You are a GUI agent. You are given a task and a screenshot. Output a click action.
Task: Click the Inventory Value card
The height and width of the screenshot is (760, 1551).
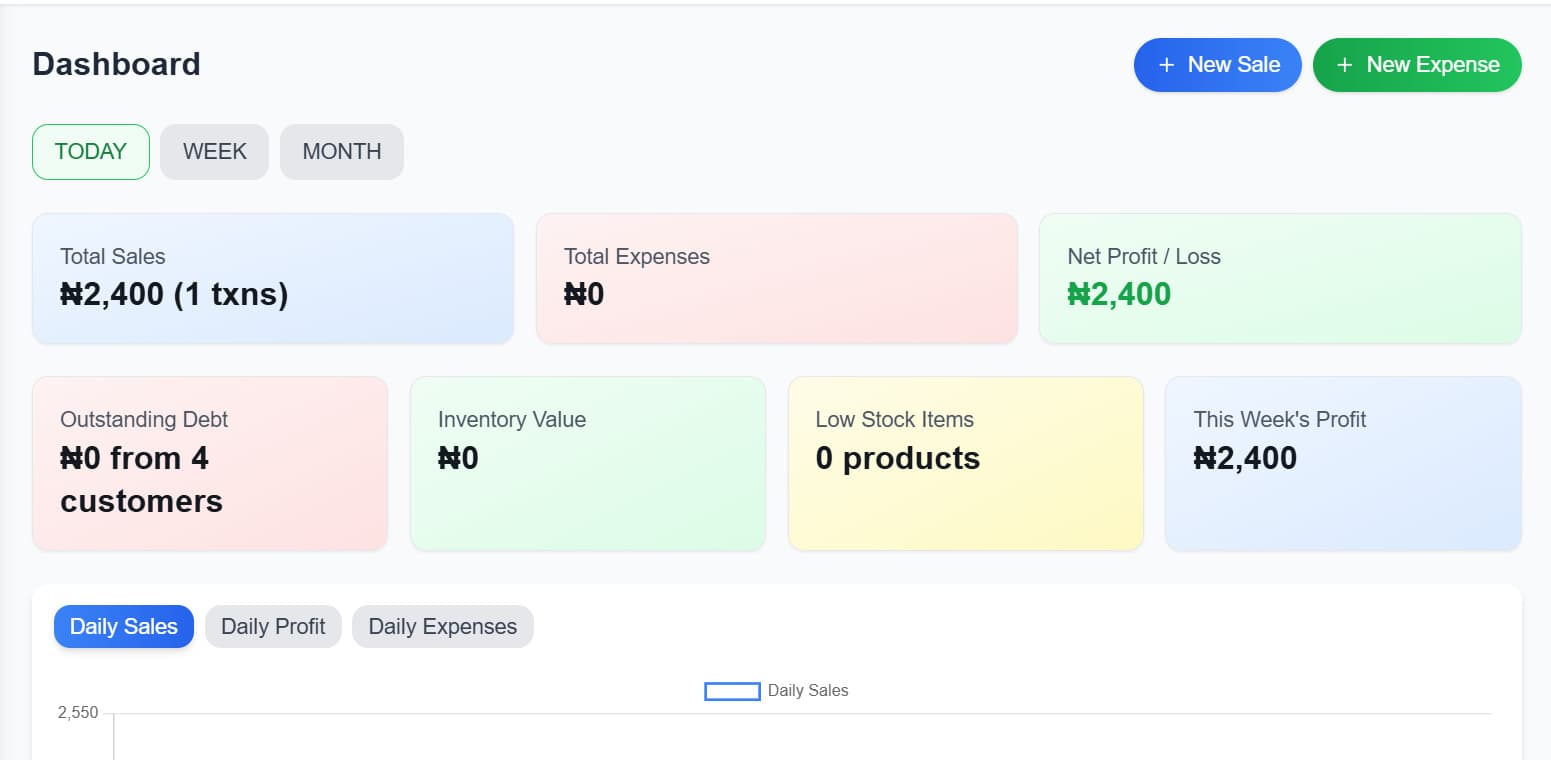587,462
